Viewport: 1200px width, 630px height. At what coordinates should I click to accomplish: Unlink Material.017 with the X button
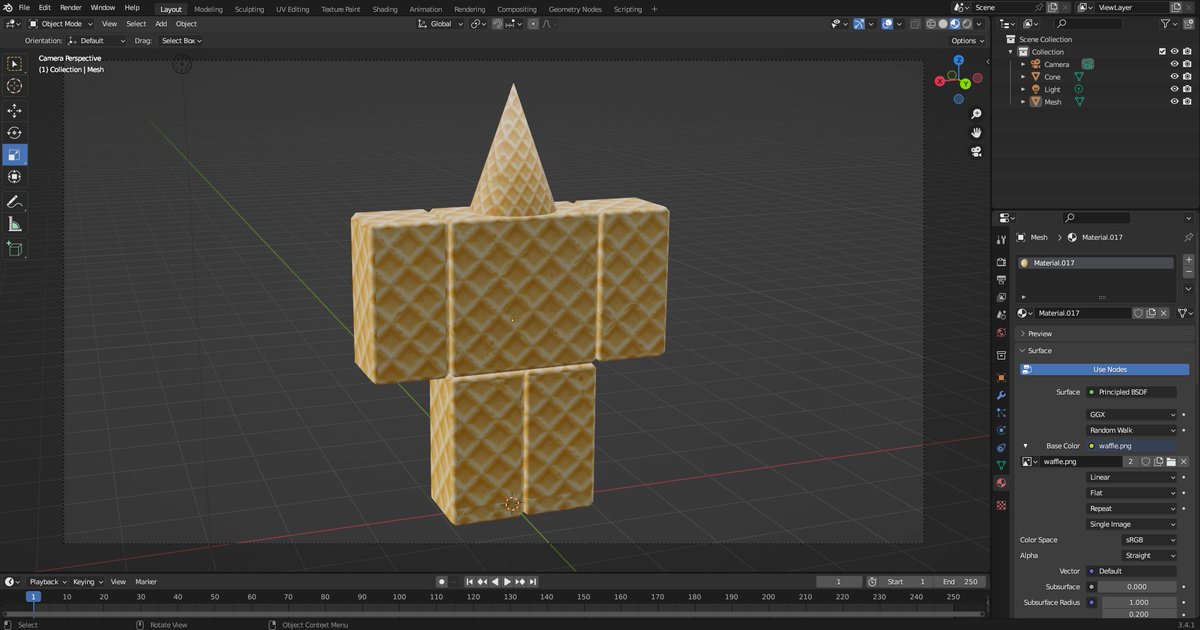(1162, 313)
